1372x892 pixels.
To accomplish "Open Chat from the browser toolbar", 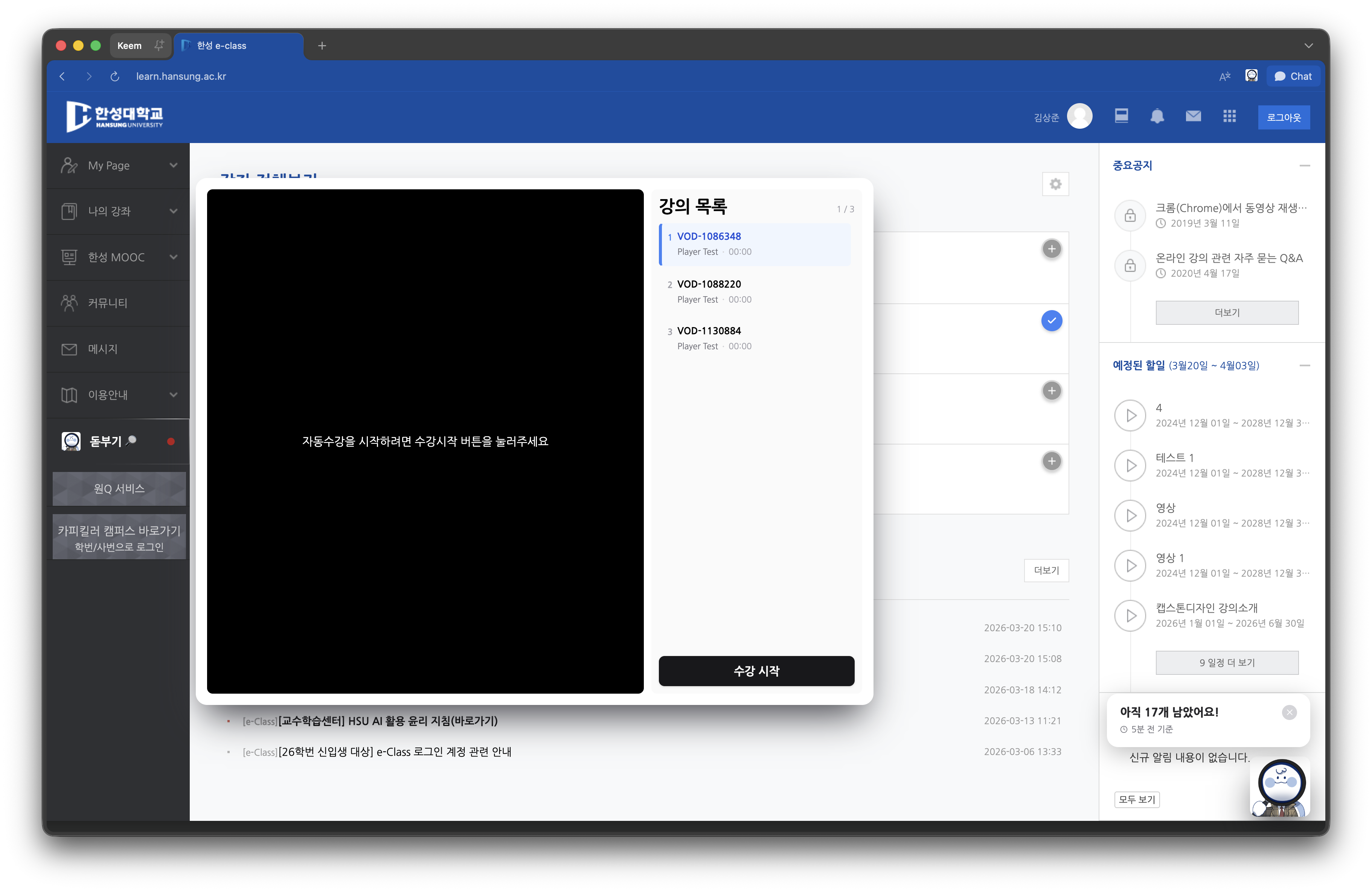I will (x=1293, y=76).
